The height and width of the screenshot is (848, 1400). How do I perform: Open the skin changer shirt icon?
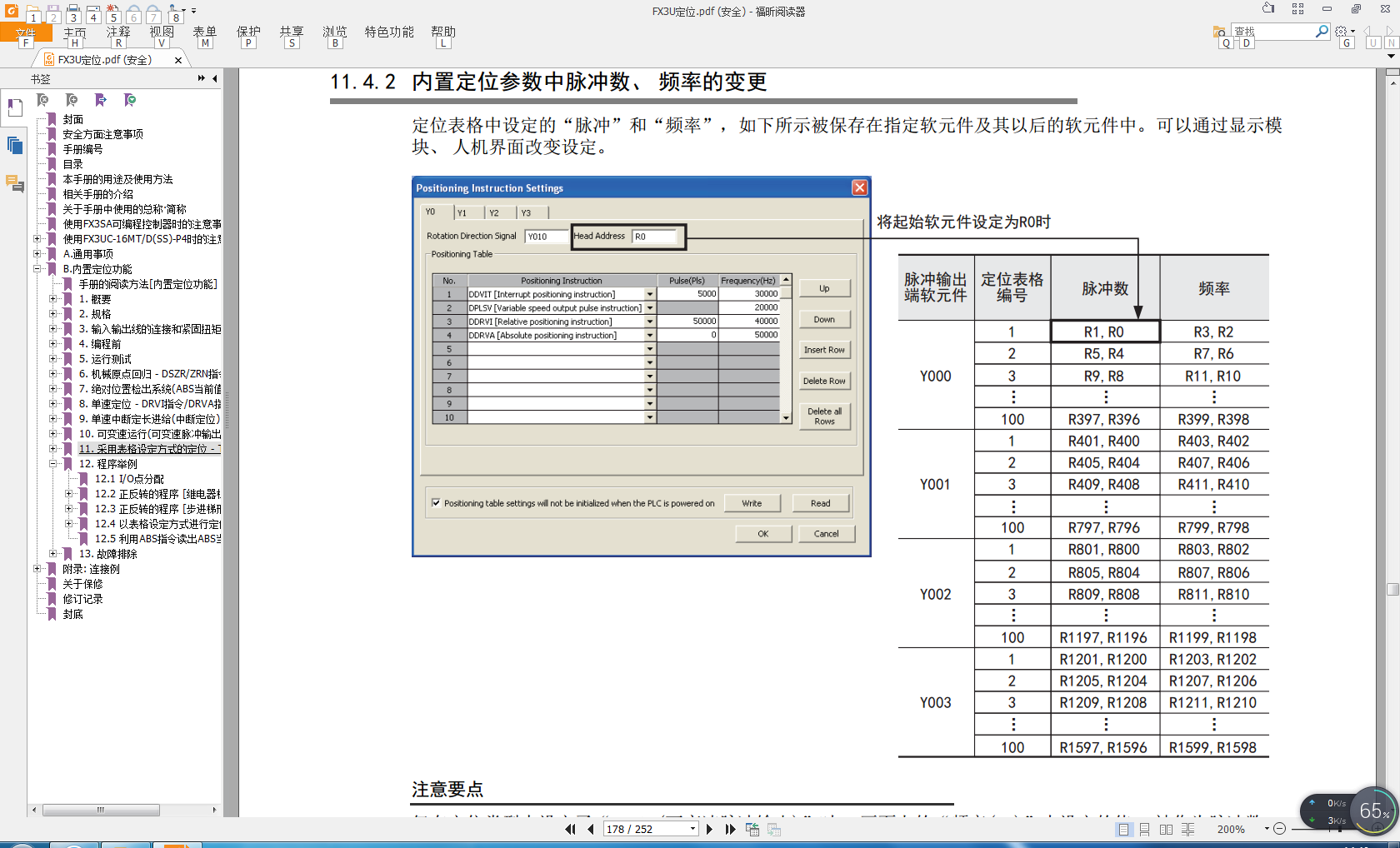coord(1268,9)
